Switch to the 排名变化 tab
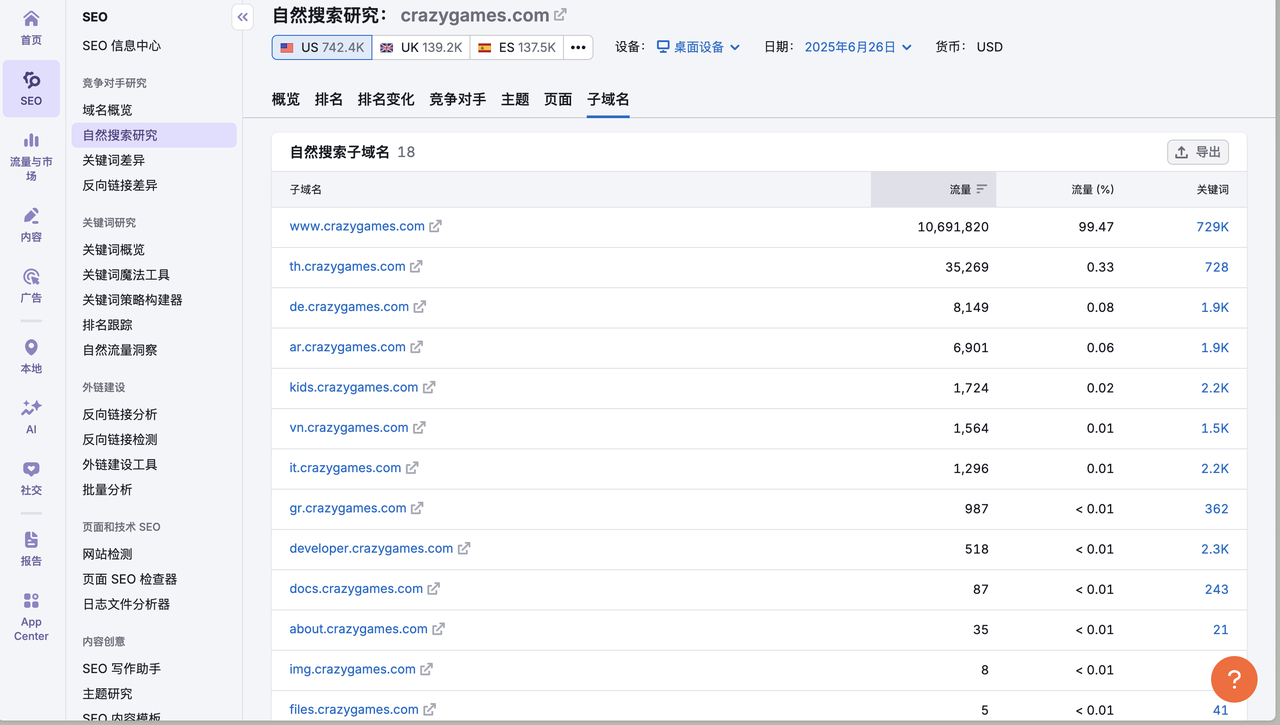This screenshot has width=1280, height=725. pyautogui.click(x=386, y=99)
